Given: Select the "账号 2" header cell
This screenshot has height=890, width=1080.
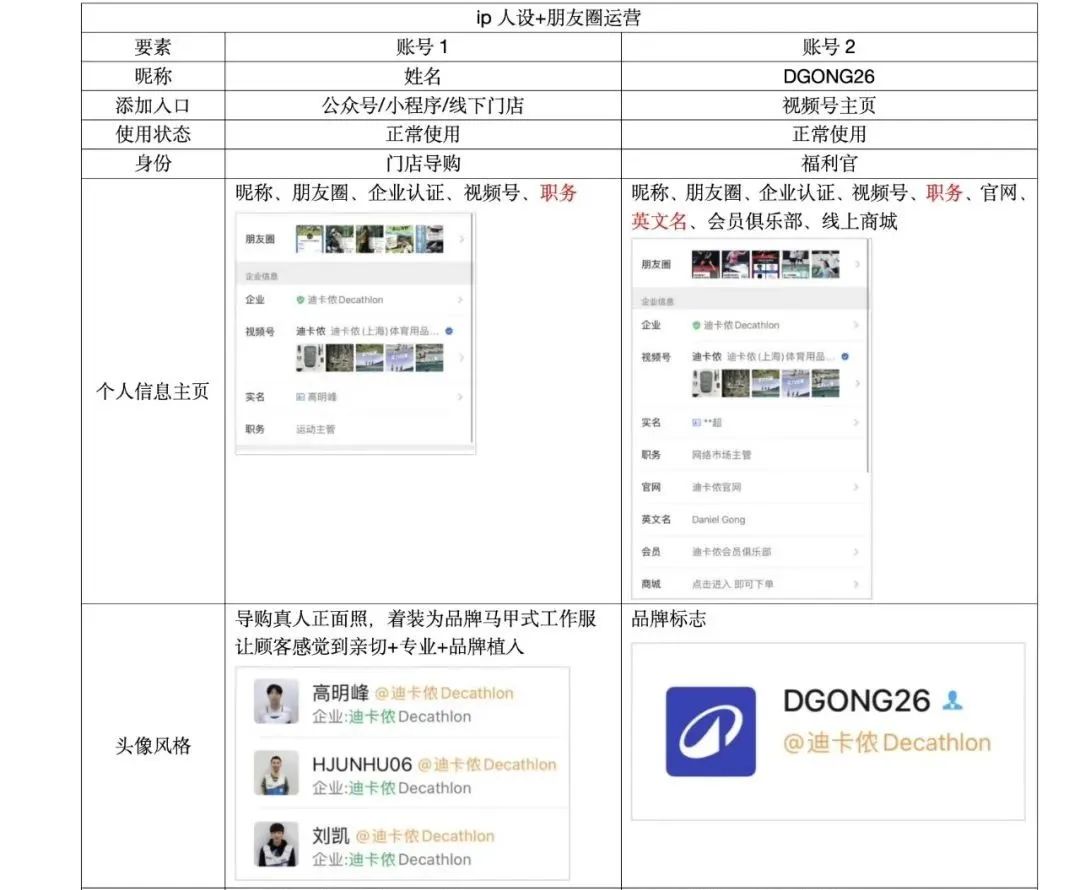Looking at the screenshot, I should [829, 47].
